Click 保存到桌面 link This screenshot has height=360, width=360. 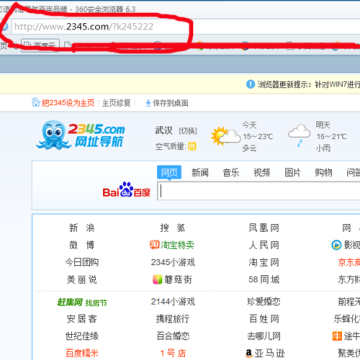tap(170, 103)
